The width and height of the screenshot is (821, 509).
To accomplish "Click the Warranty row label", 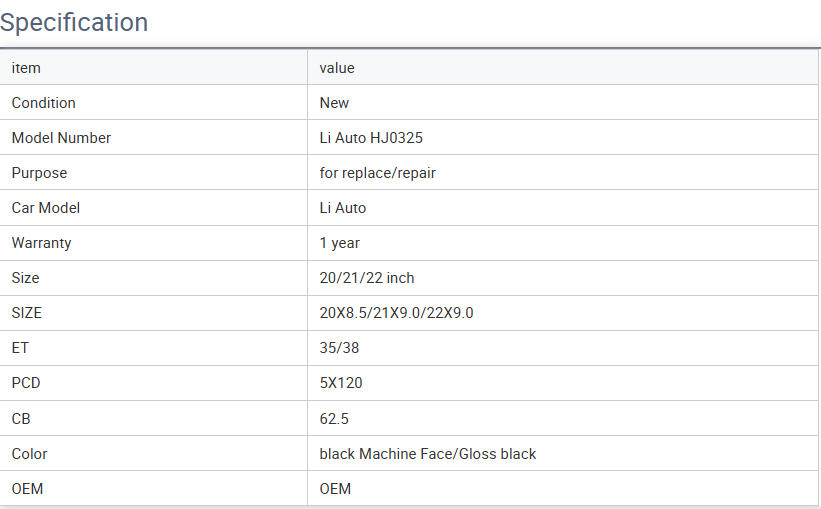I will [x=41, y=243].
